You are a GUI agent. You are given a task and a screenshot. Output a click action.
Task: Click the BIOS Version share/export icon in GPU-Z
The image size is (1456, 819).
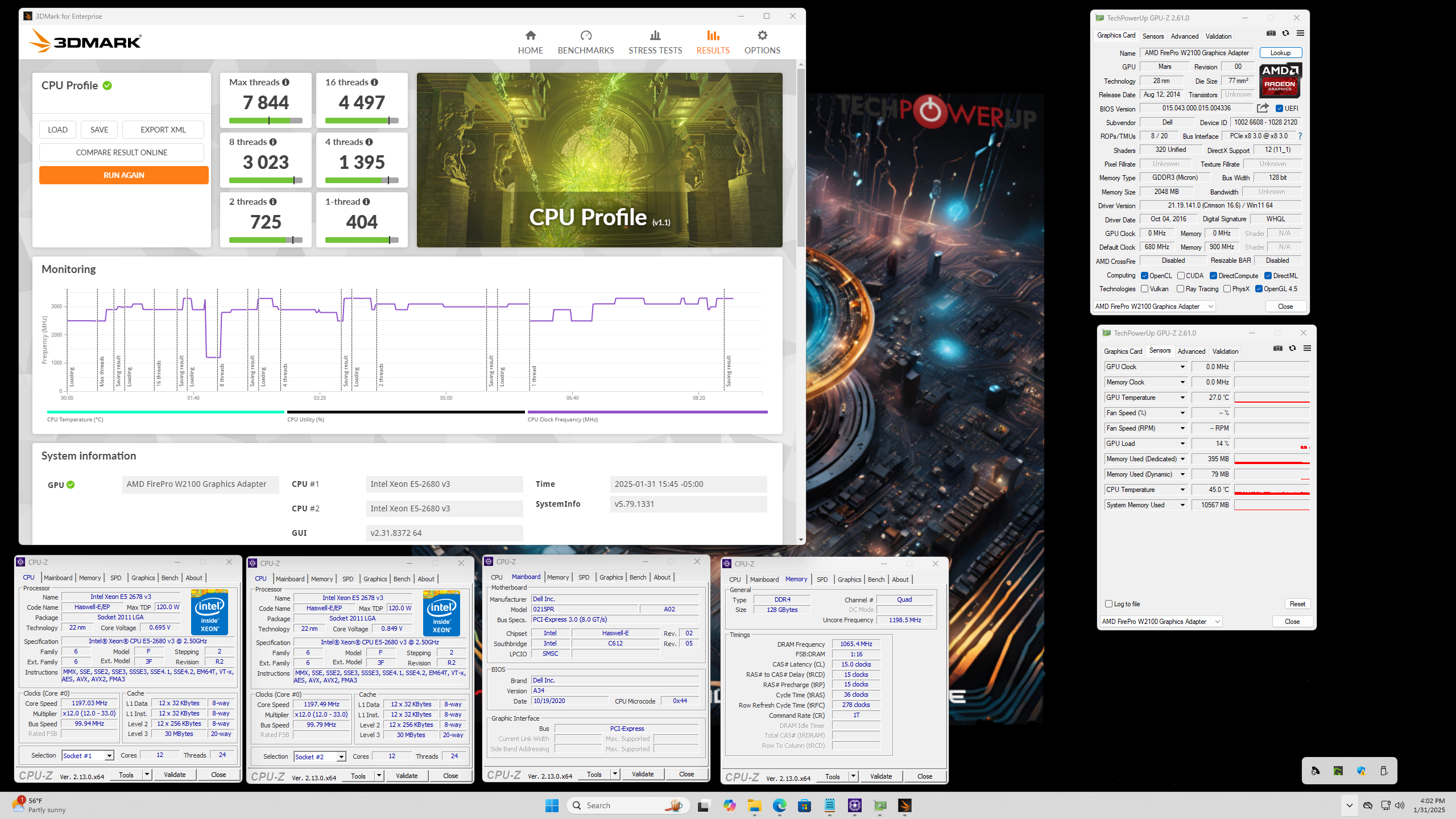tap(1263, 108)
